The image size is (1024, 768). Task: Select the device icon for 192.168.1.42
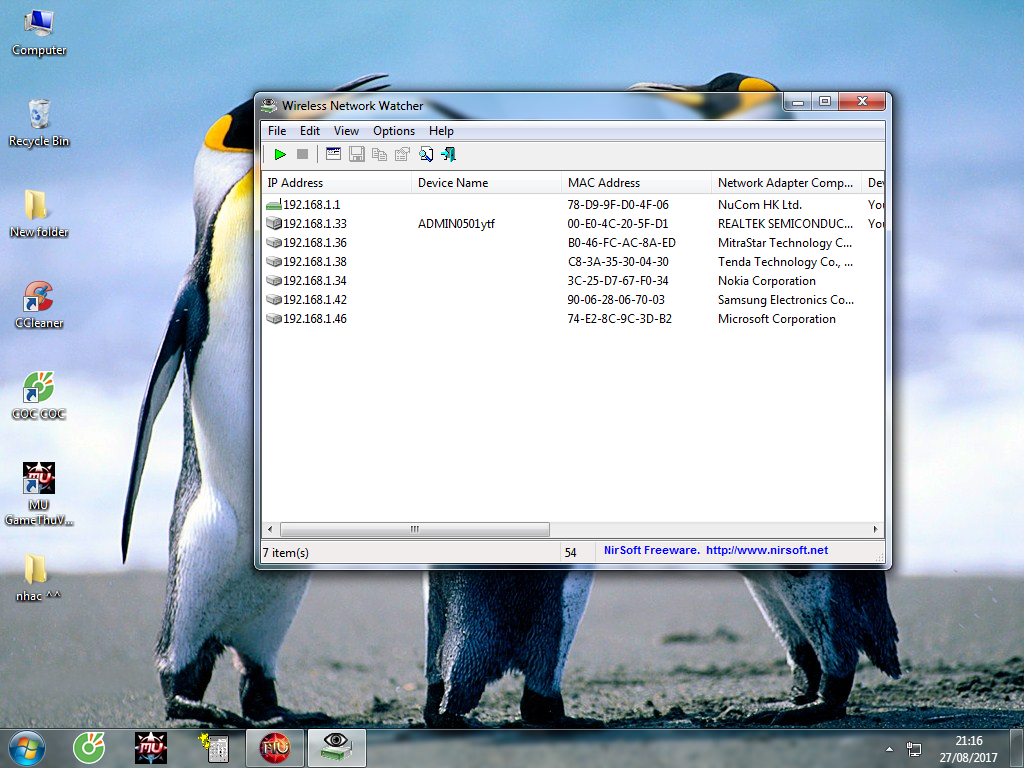point(274,300)
